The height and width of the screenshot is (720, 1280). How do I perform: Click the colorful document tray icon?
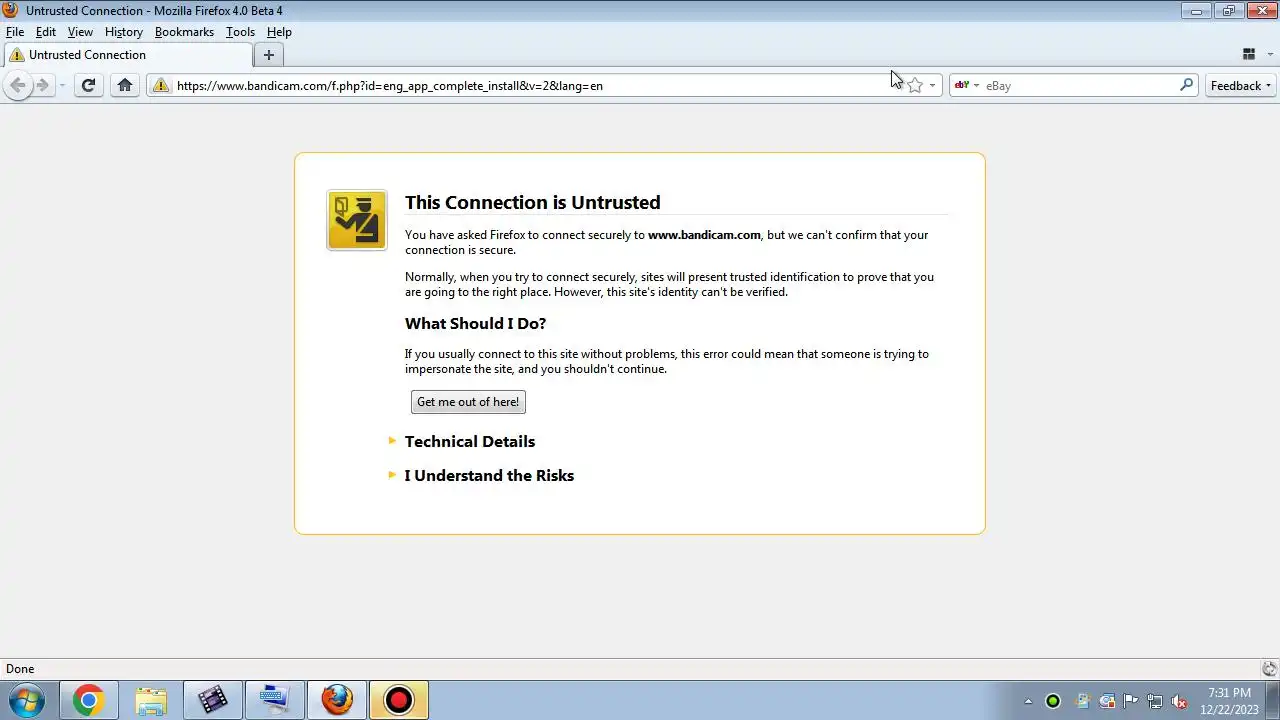coord(1081,701)
